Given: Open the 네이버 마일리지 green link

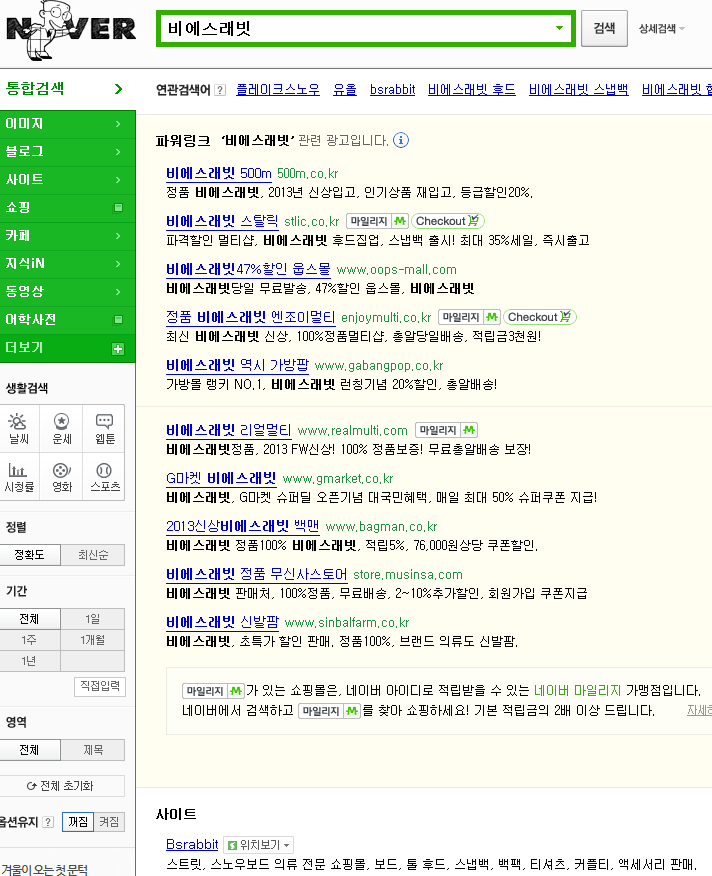Looking at the screenshot, I should [x=577, y=691].
